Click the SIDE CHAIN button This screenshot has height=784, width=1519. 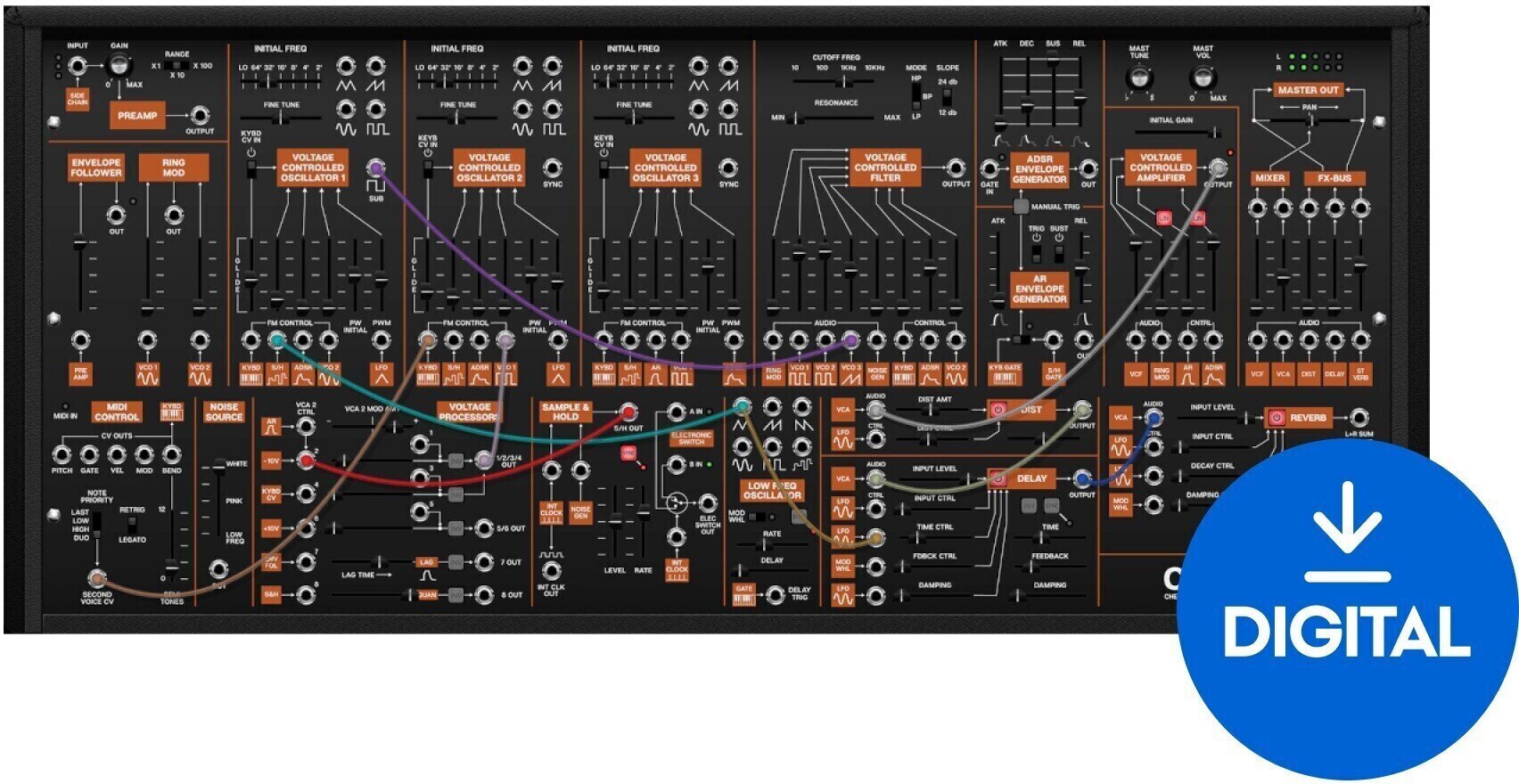click(x=78, y=99)
